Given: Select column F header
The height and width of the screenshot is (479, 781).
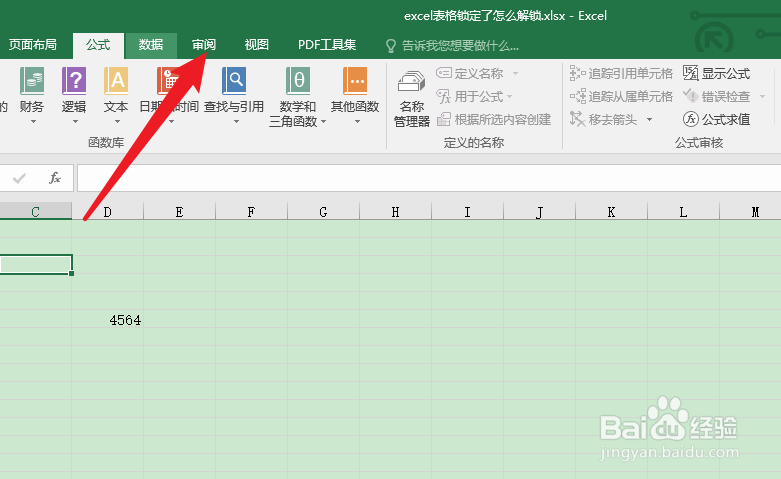Looking at the screenshot, I should [x=252, y=212].
